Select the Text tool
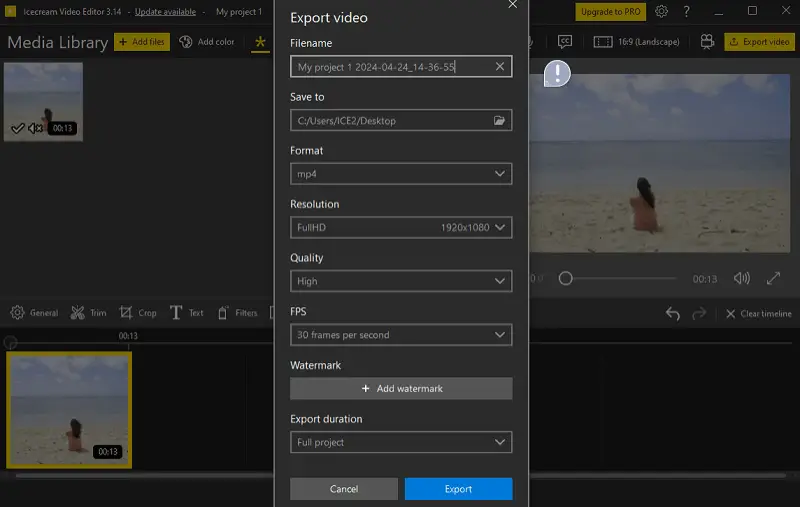Image resolution: width=800 pixels, height=507 pixels. click(186, 313)
